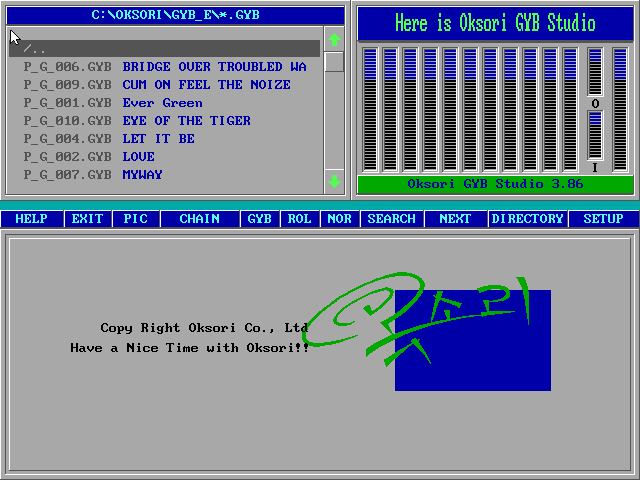Click the green up arrow in file list scrollbar

point(334,40)
